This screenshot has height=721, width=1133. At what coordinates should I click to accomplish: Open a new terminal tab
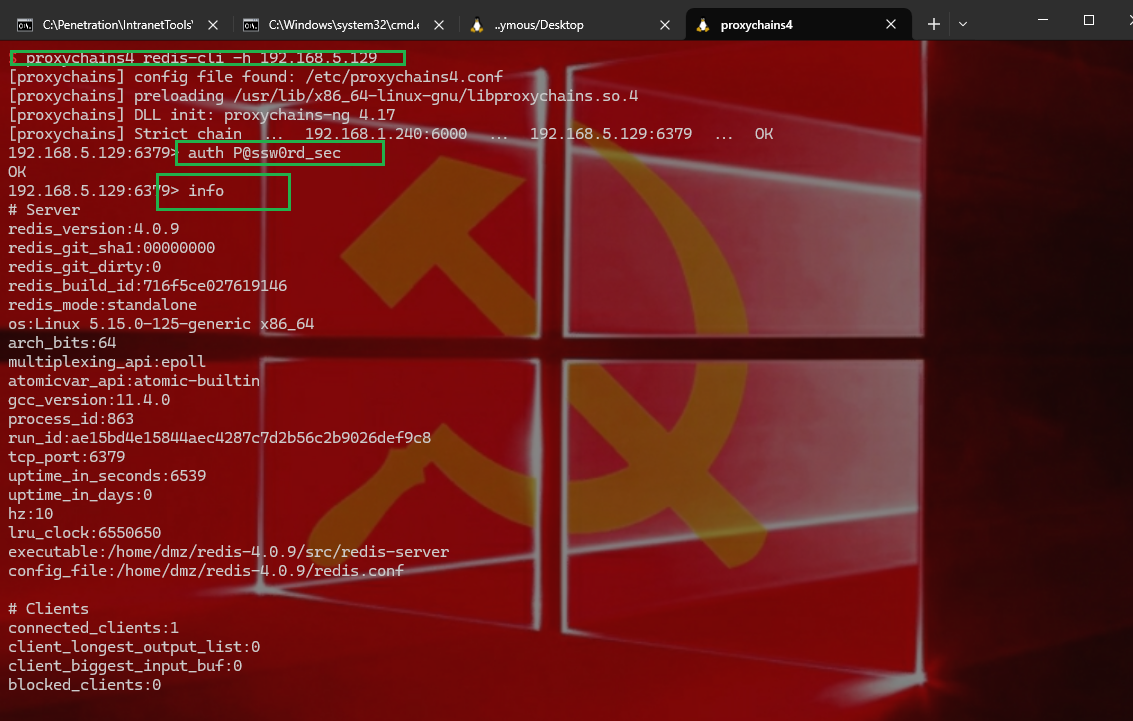click(x=934, y=25)
